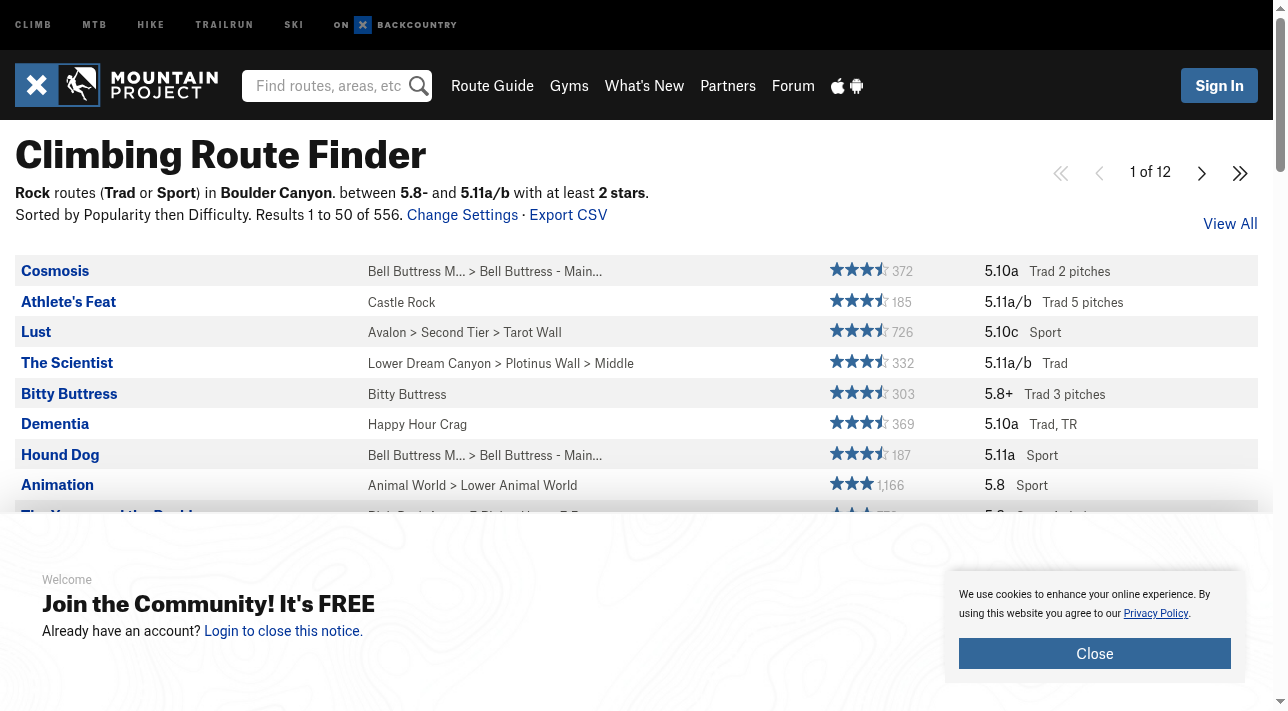Switch to the HIKE site tab
Viewport: 1288px width, 711px height.
[x=151, y=25]
